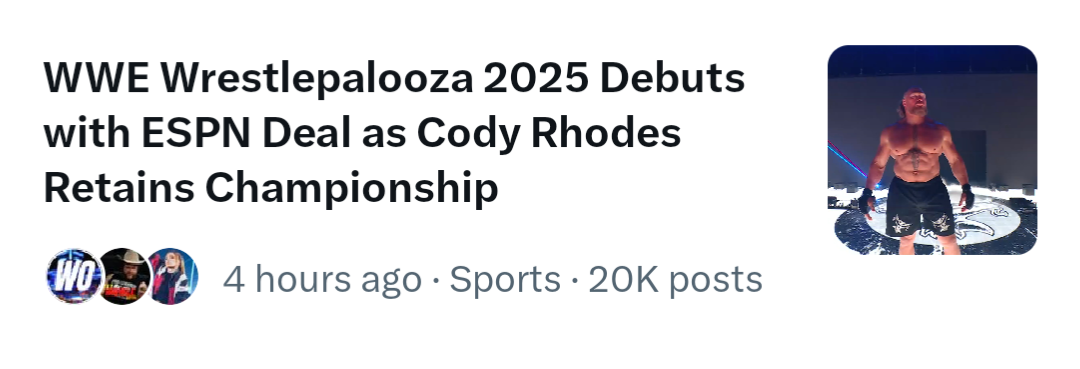Screen dimensions: 1080x369
Task: Click the "with" word on second headline line
Action: (87, 133)
